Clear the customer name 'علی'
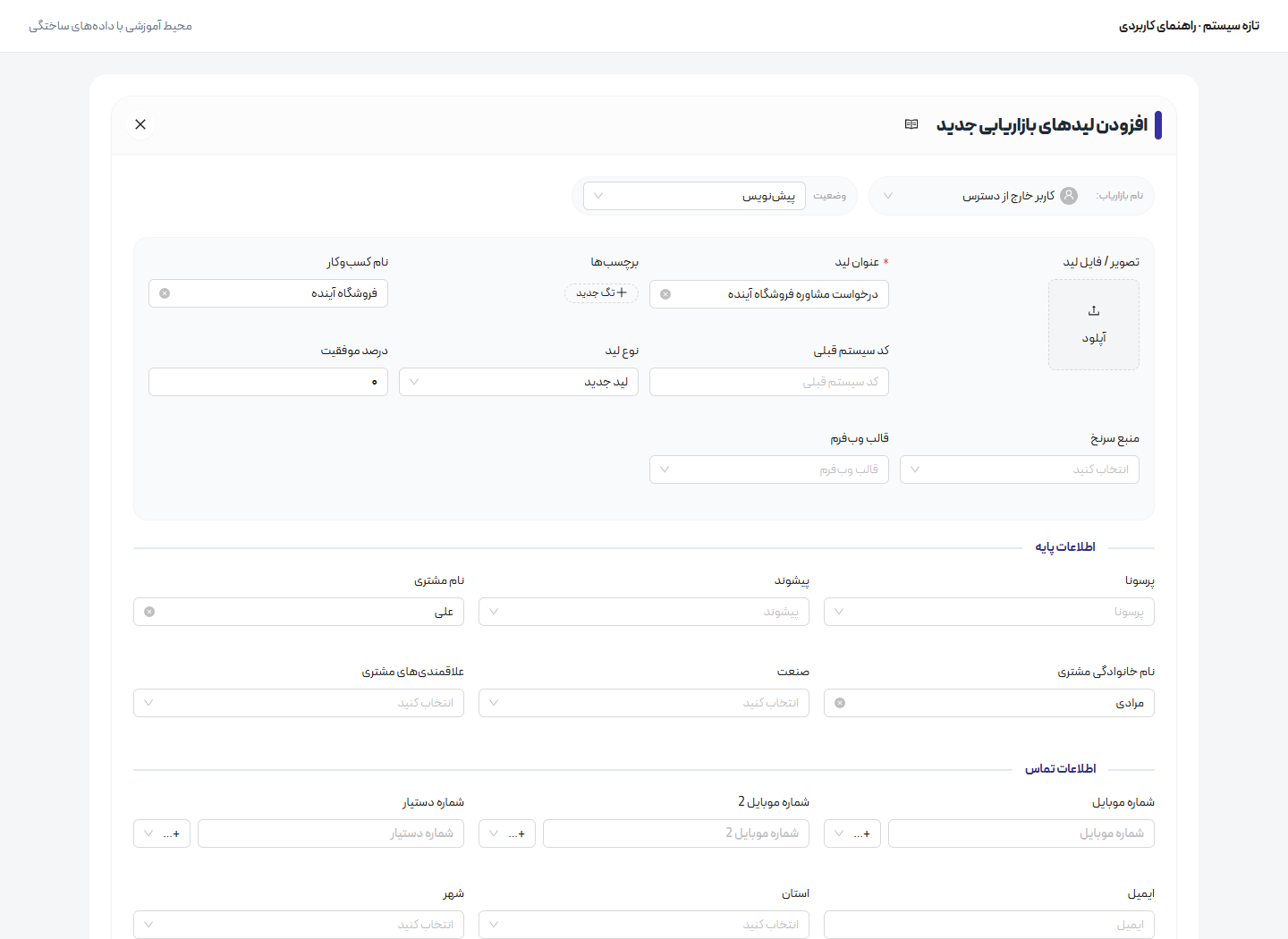The height and width of the screenshot is (939, 1288). point(149,612)
